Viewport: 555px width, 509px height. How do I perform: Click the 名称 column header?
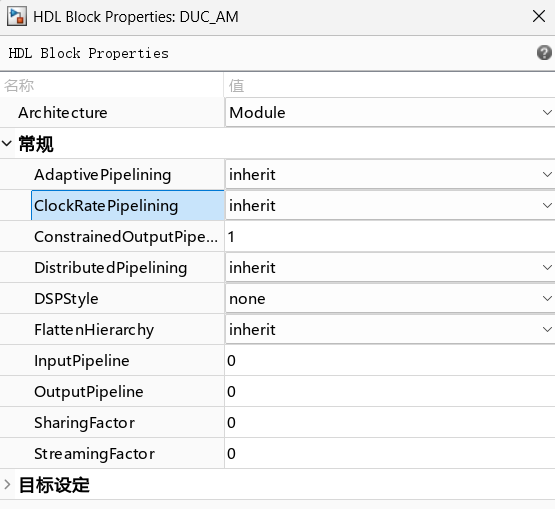coord(19,86)
